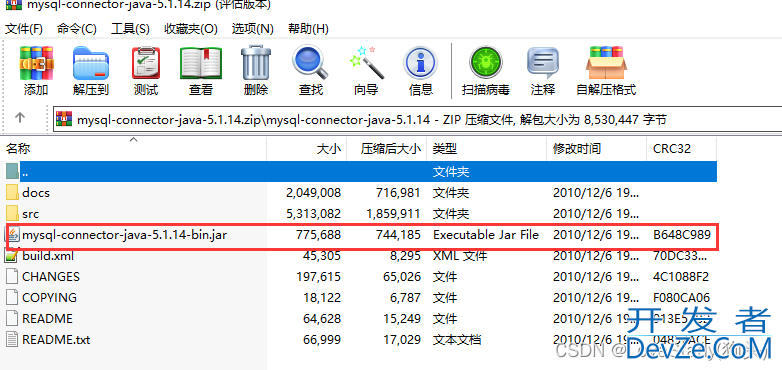Launch the 向导 (Wizard) wand icon

(x=367, y=63)
